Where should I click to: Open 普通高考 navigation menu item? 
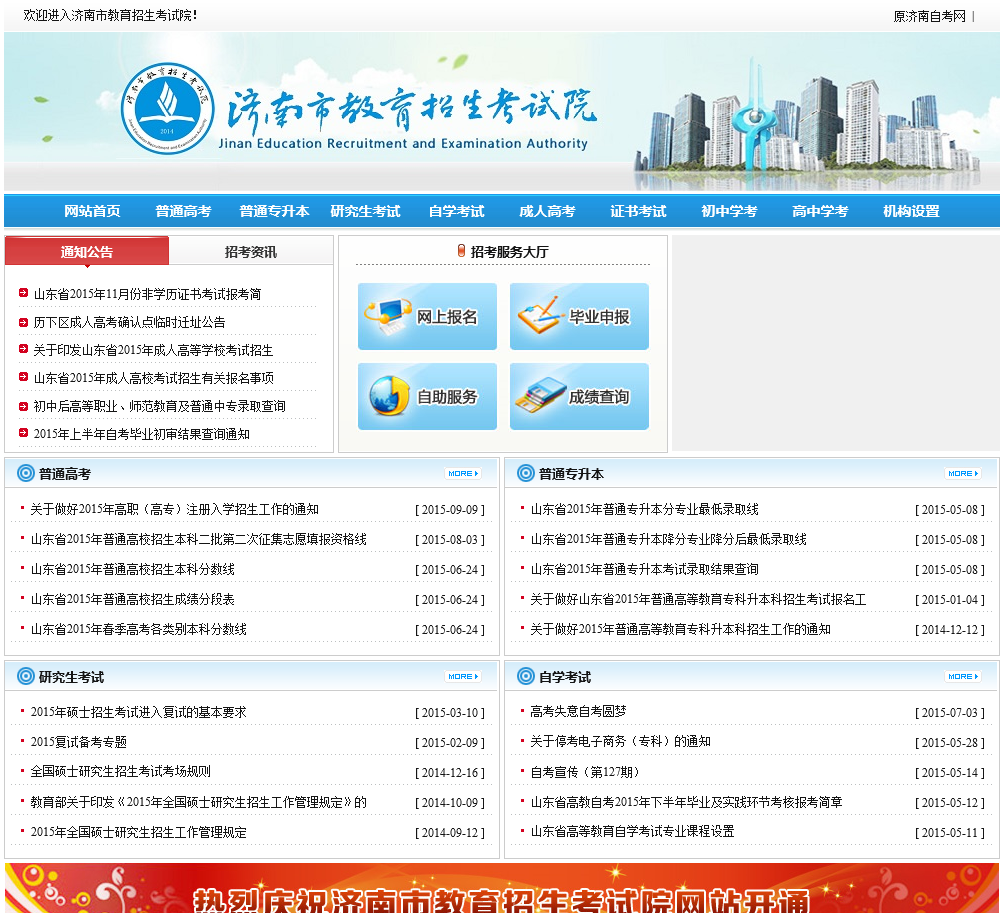(183, 211)
